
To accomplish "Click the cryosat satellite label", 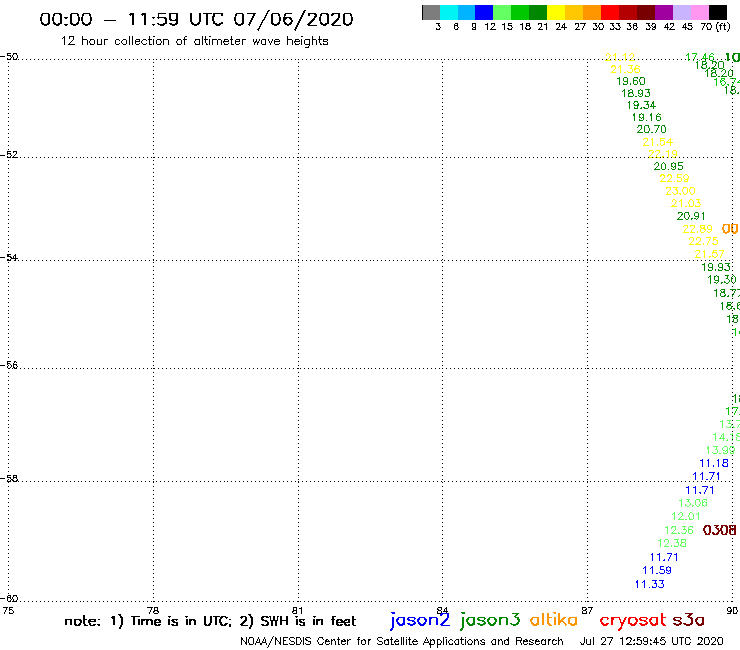I will coord(632,620).
